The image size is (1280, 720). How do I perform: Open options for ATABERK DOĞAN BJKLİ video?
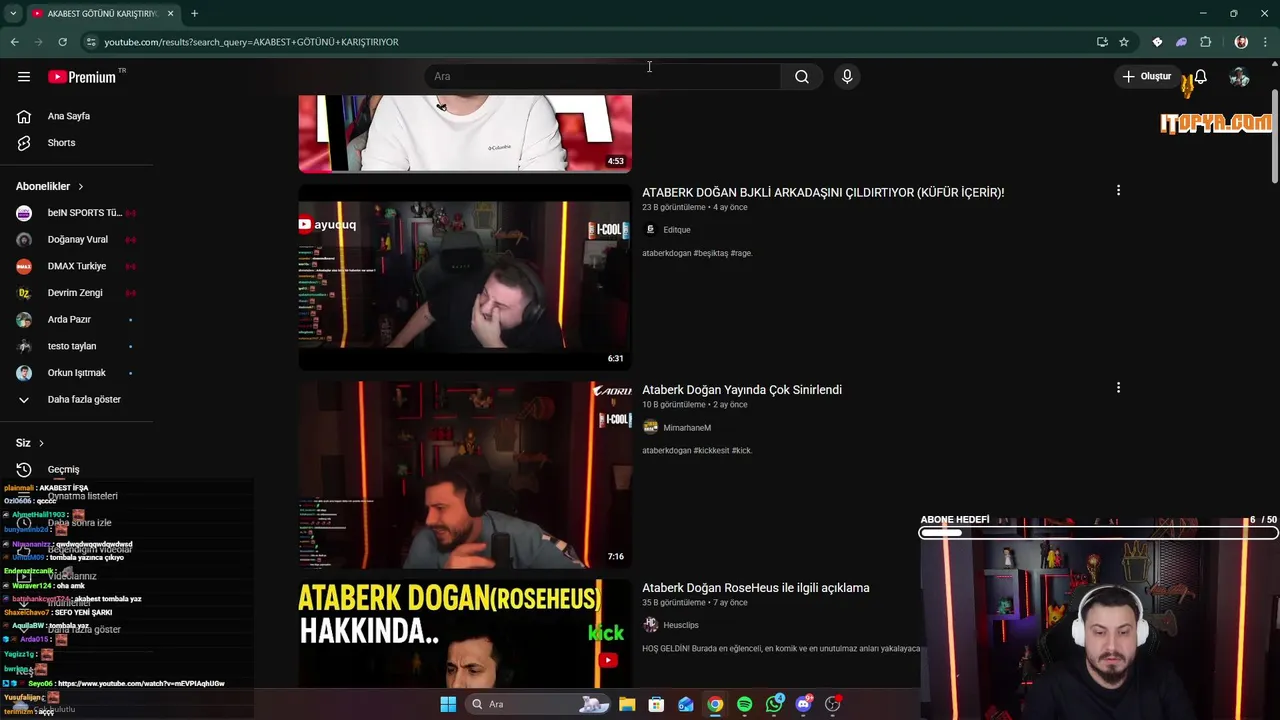1118,190
